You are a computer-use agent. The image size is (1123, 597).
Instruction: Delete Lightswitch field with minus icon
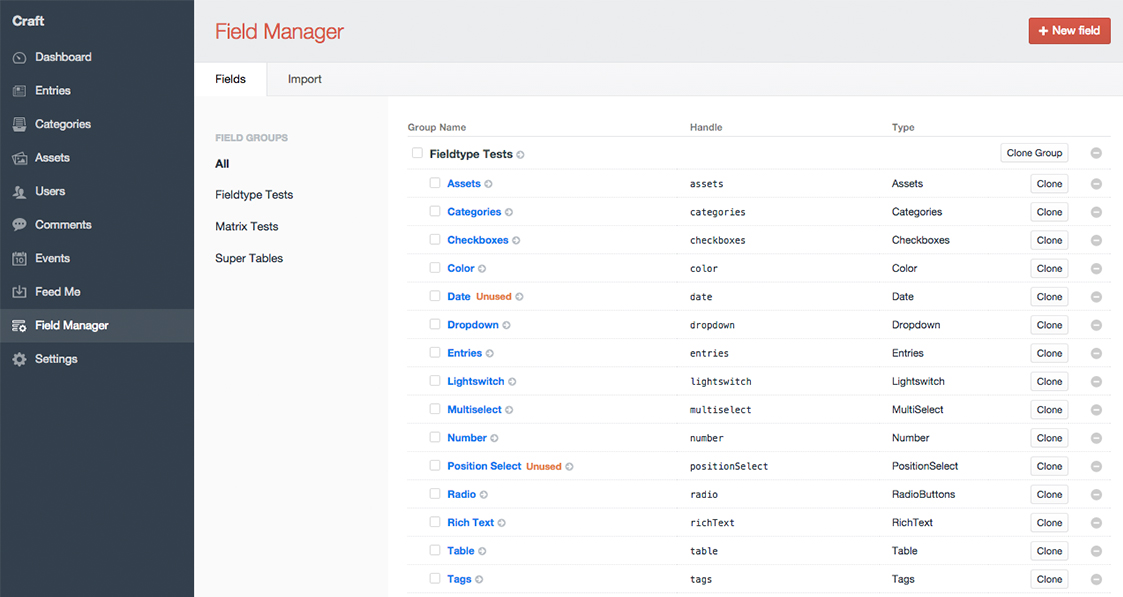1096,382
